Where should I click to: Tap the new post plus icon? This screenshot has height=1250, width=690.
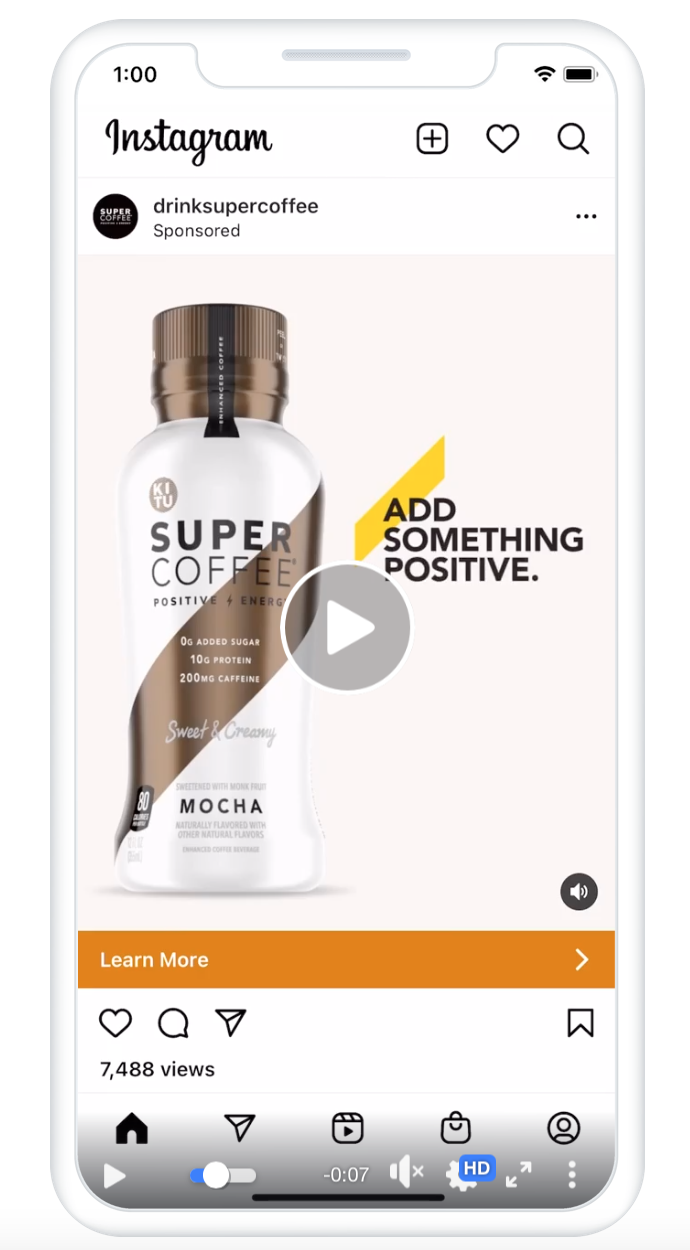pos(432,139)
